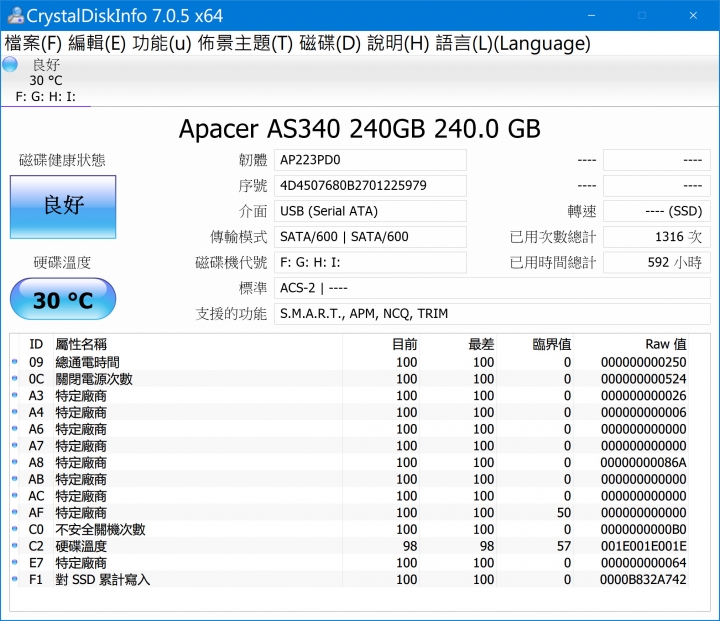Click the supported features field S.M.A.R.T., APM, NCQ, TRIM
Screen dimensions: 720x621
492,314
